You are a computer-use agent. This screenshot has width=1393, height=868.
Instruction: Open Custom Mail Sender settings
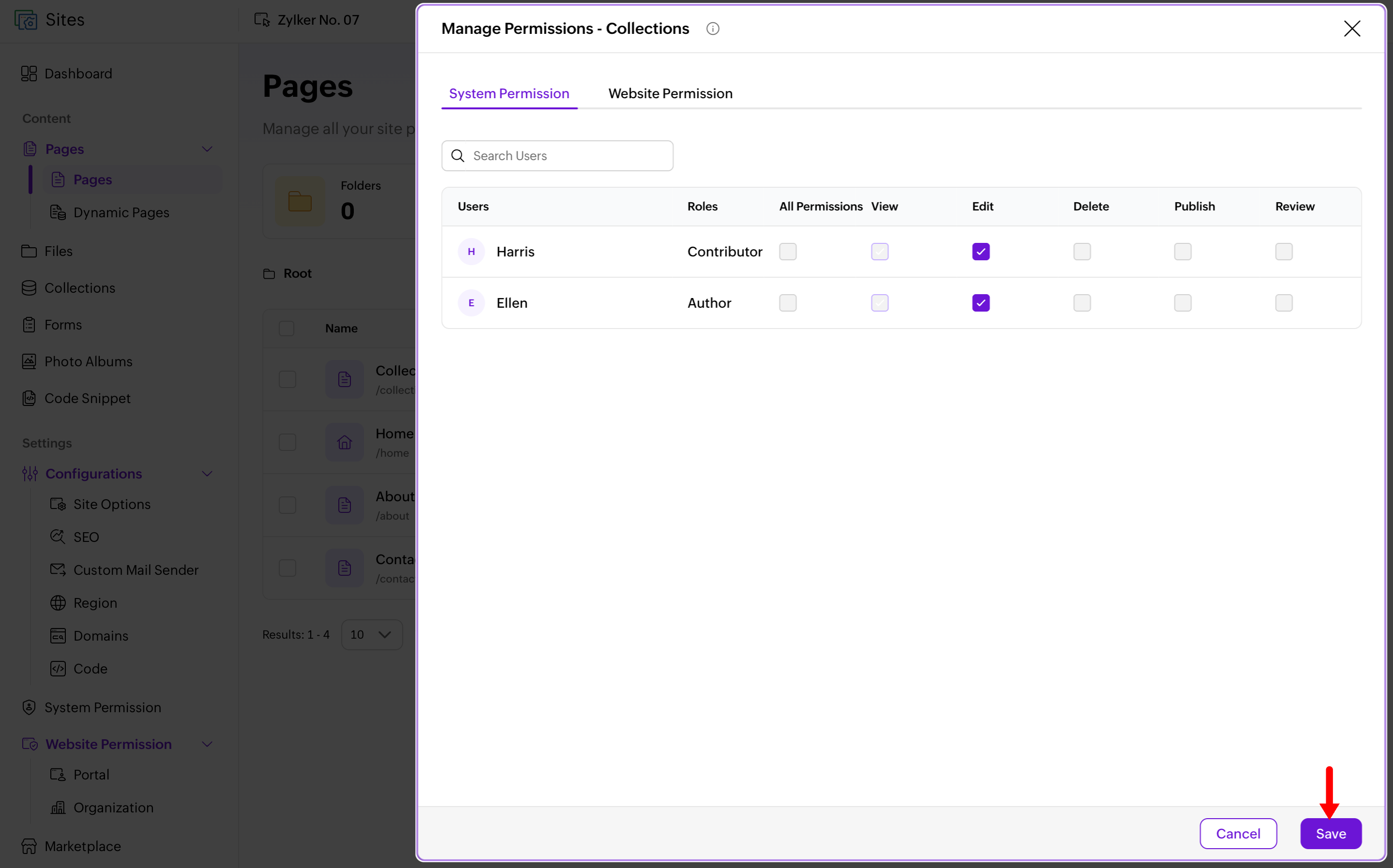coord(124,569)
